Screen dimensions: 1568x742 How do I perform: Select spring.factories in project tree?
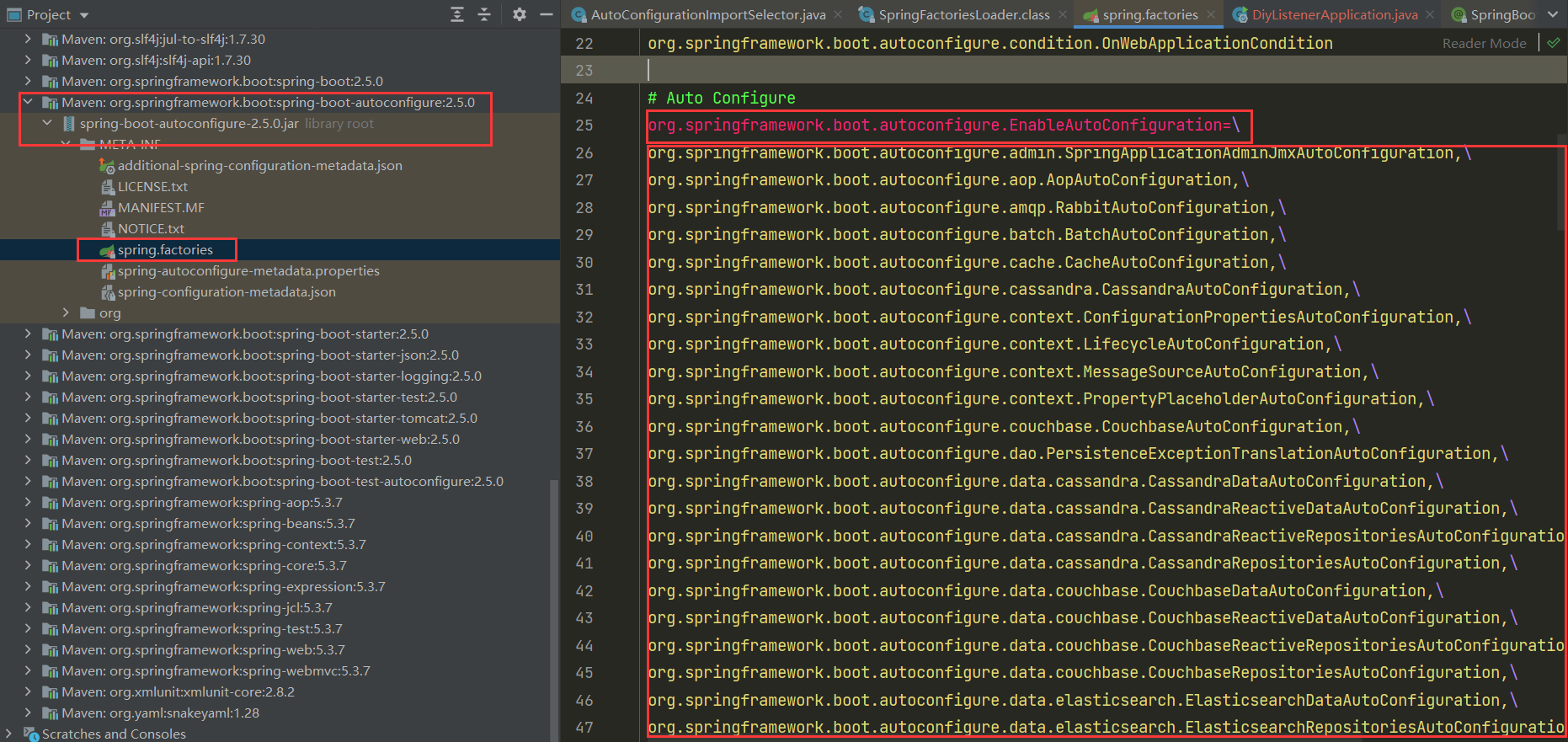point(165,249)
